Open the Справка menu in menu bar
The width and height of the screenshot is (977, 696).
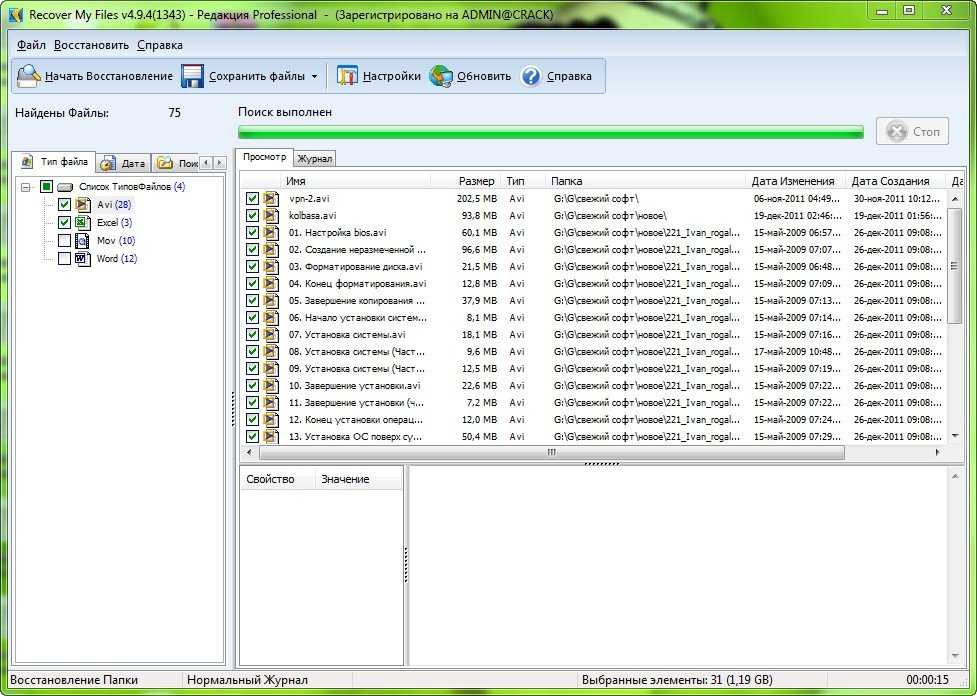point(160,45)
